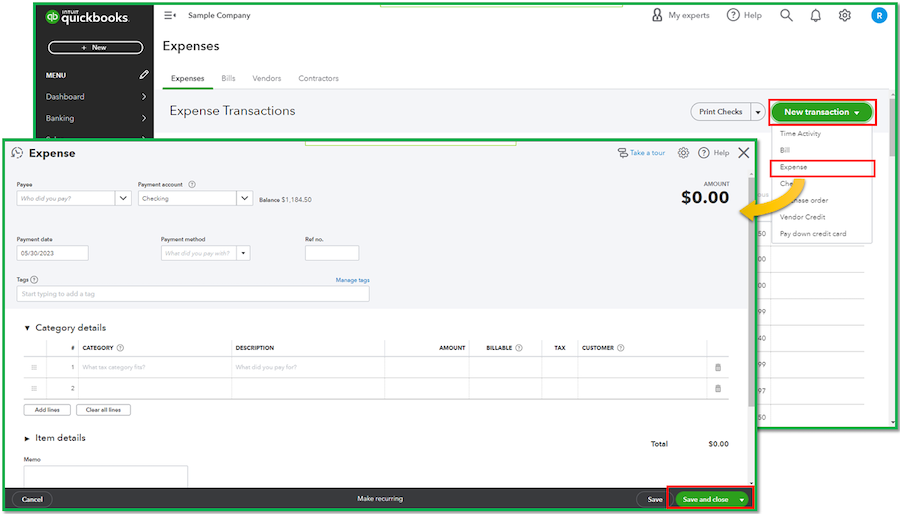Click the + New button
Screen dimensions: 900x514
(95, 48)
